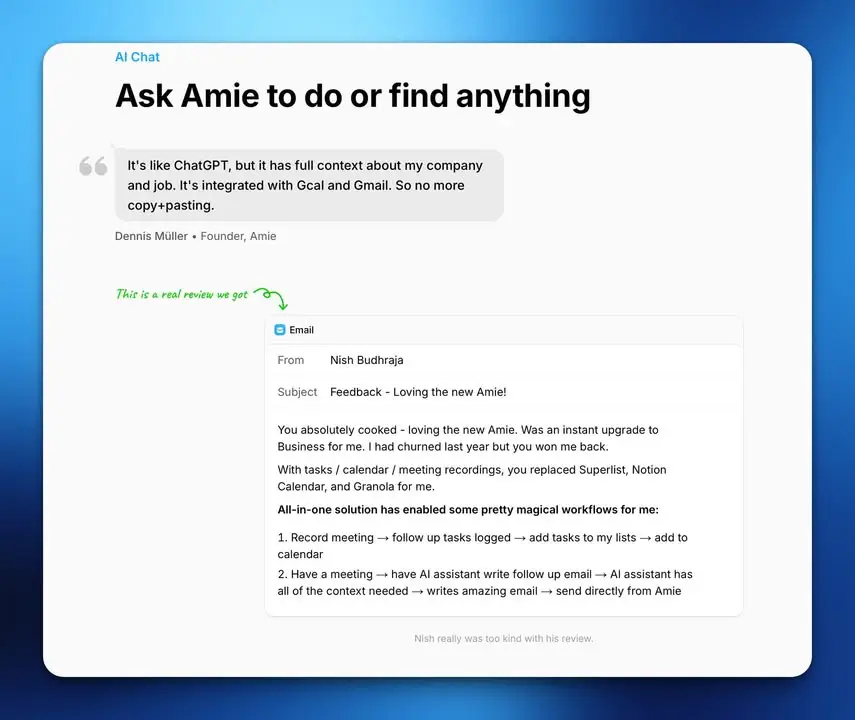This screenshot has width=855, height=720.
Task: Click caption 'Nish really was too kind'
Action: point(504,639)
